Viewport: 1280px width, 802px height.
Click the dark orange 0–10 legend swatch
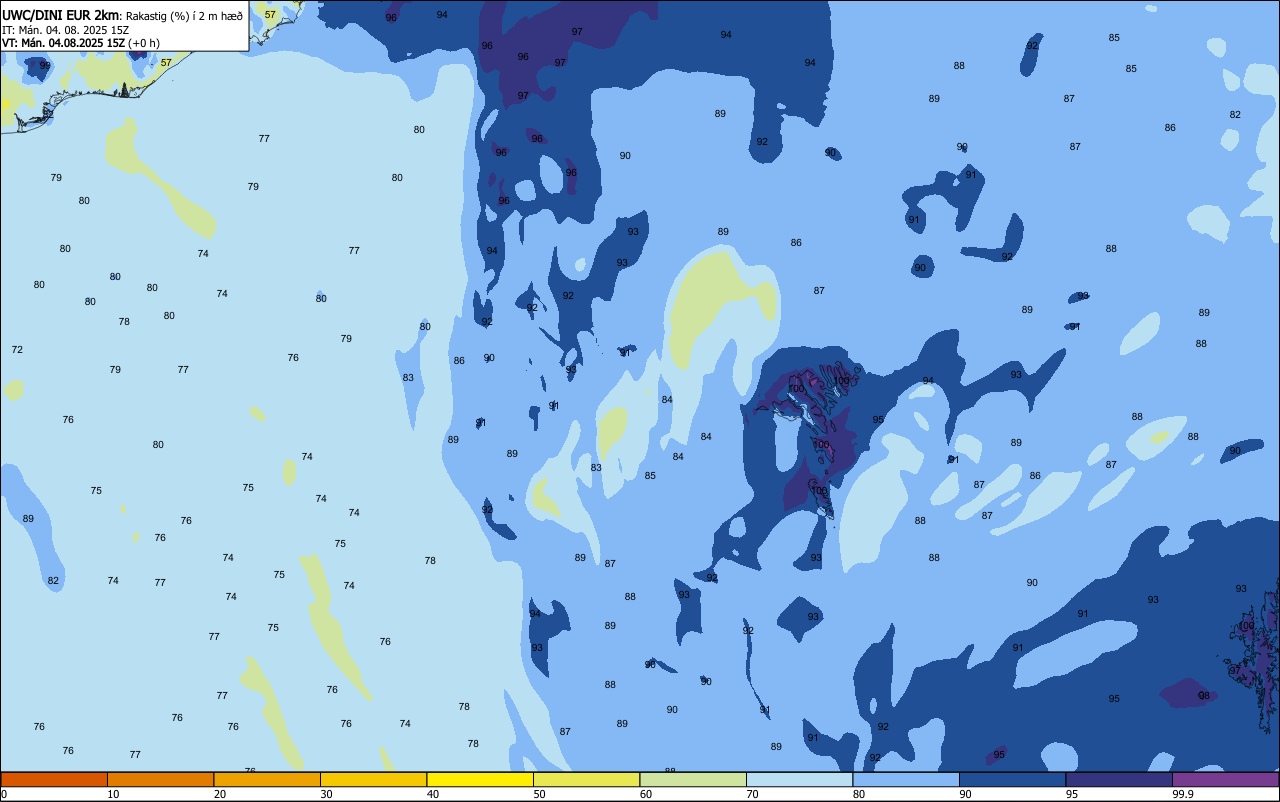(54, 779)
